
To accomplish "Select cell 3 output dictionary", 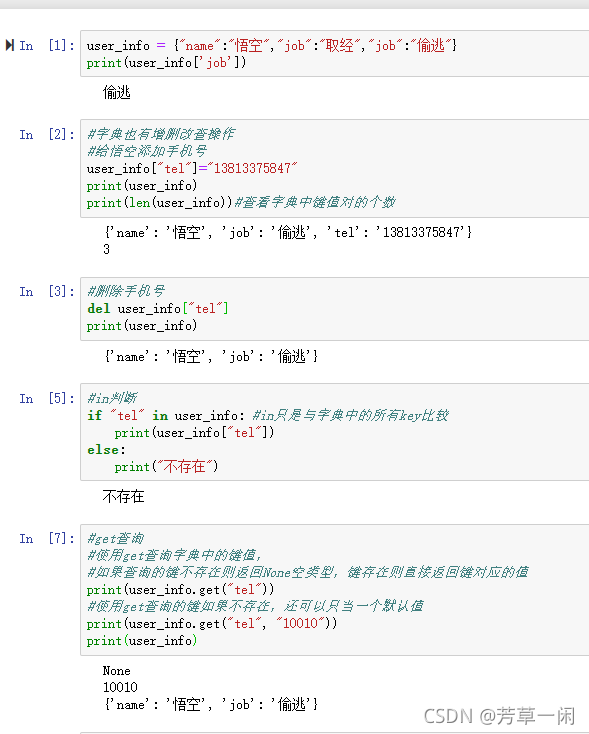I will pos(211,357).
